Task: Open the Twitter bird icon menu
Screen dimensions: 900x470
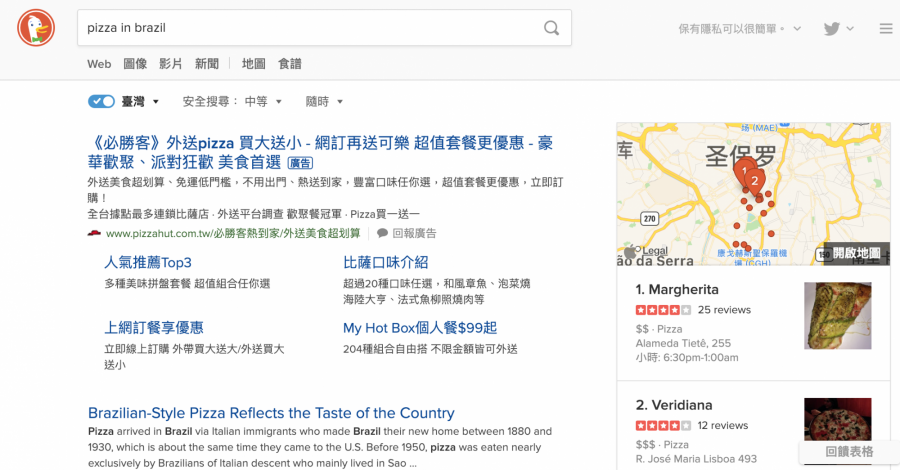Action: 832,29
